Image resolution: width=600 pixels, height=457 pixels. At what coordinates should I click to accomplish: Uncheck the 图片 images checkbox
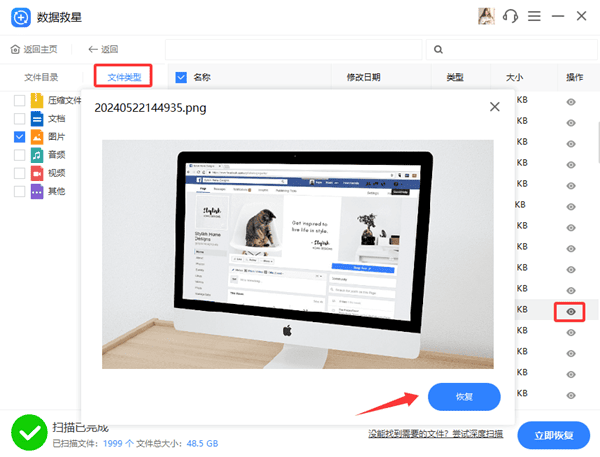(20, 137)
